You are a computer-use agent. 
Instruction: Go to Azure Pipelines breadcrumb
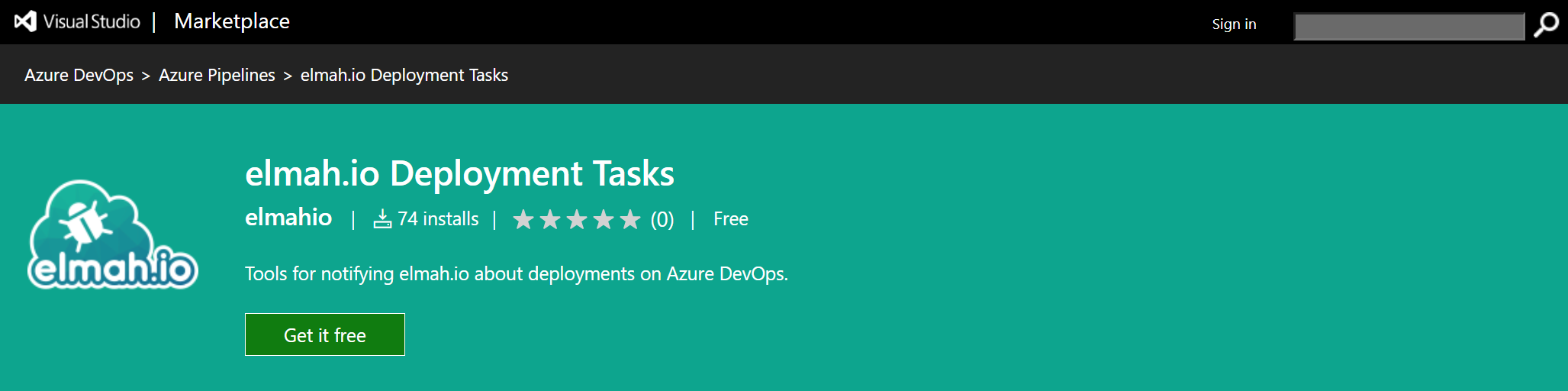217,75
